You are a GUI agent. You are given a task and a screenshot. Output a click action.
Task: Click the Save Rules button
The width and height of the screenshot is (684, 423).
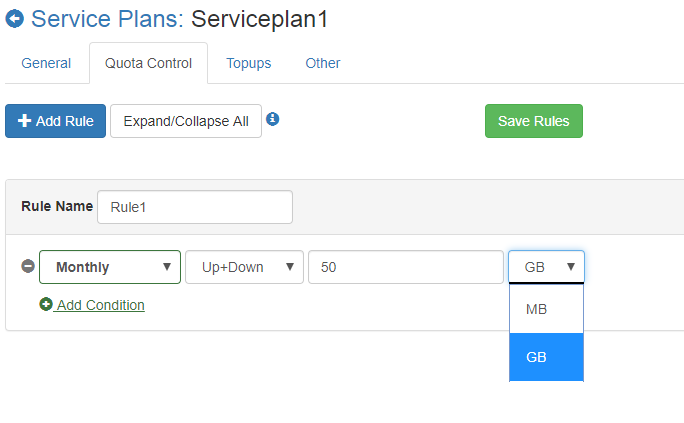[534, 121]
